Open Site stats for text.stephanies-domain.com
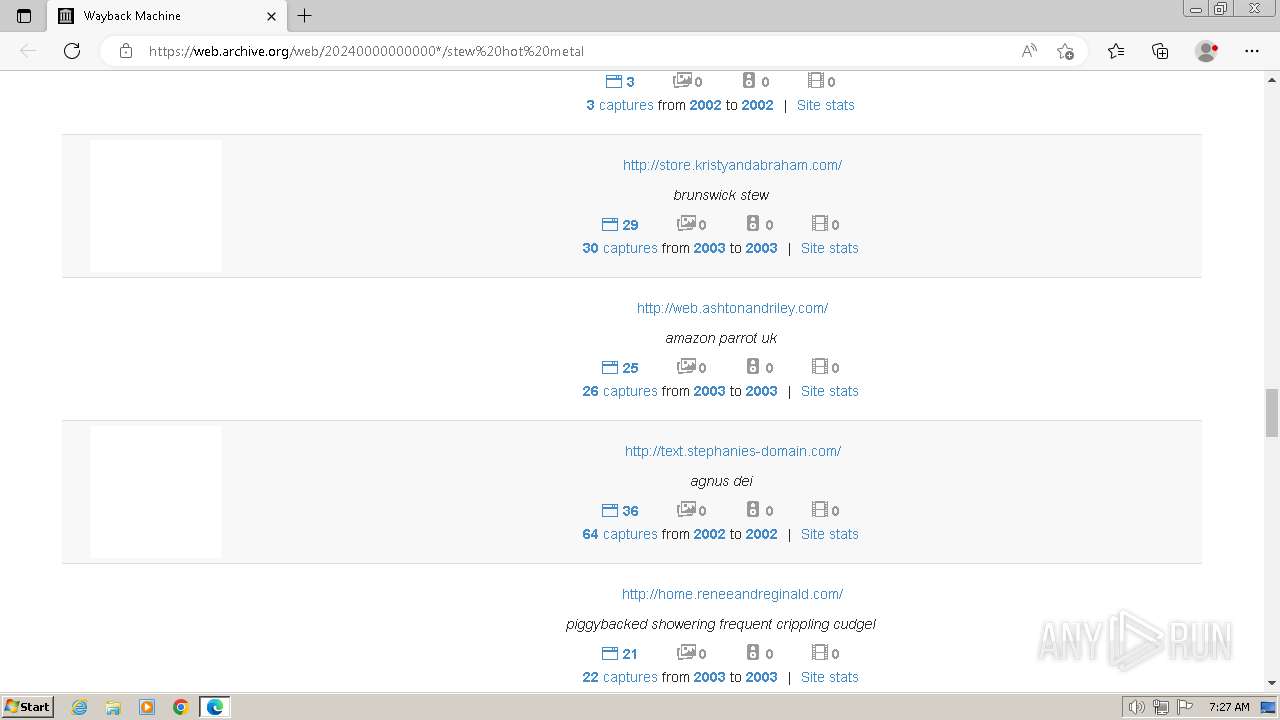This screenshot has height=720, width=1280. 829,534
